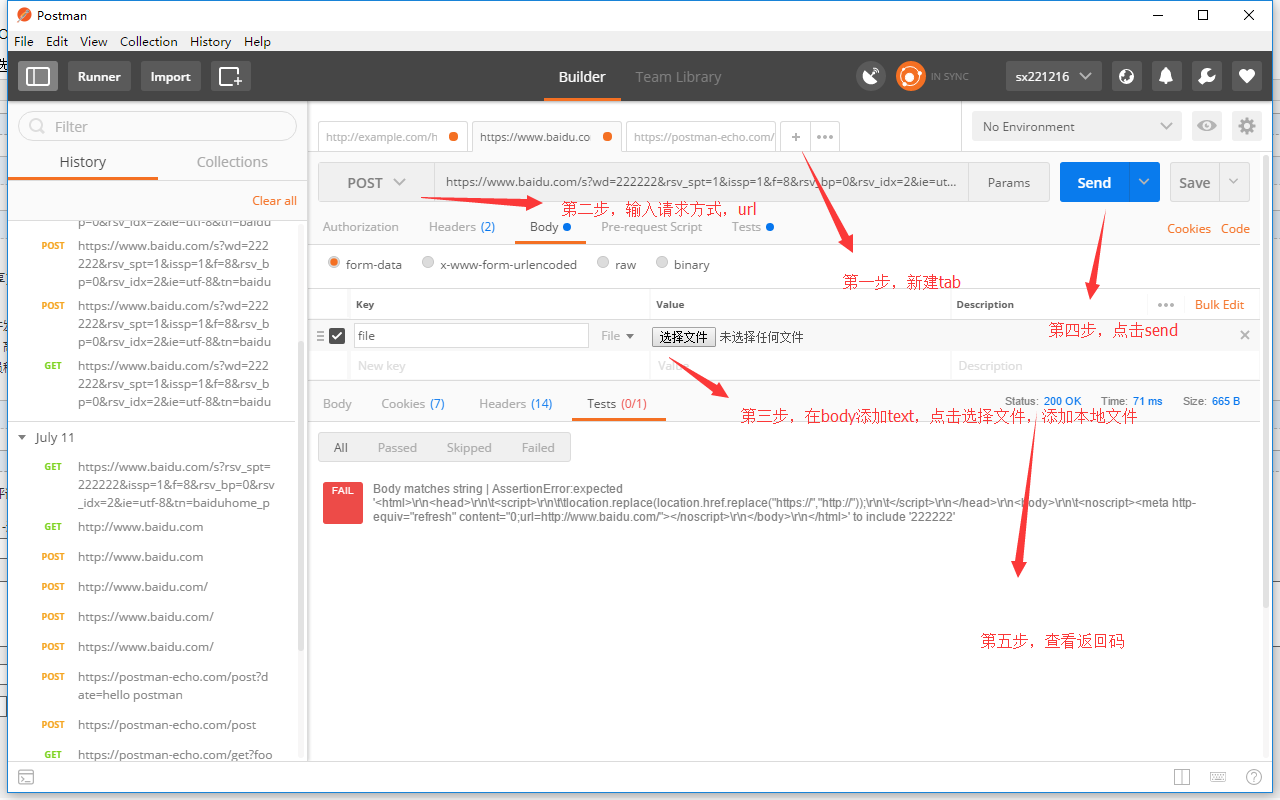This screenshot has width=1280, height=800.
Task: Switch to the Collections sidebar tab
Action: click(x=232, y=162)
